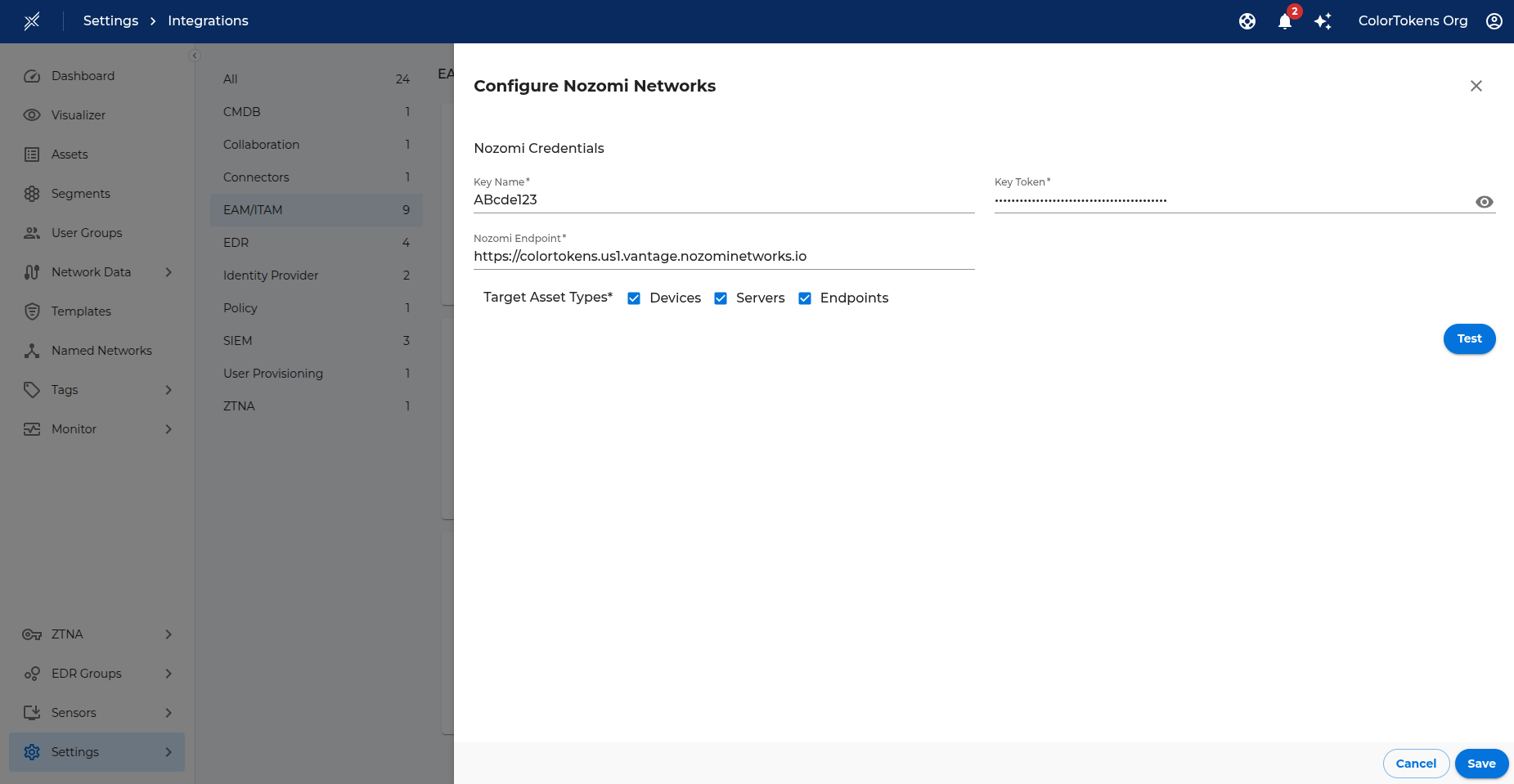Screen dimensions: 1514x784
Task: Uncheck the Devices target asset type
Action: [x=634, y=298]
